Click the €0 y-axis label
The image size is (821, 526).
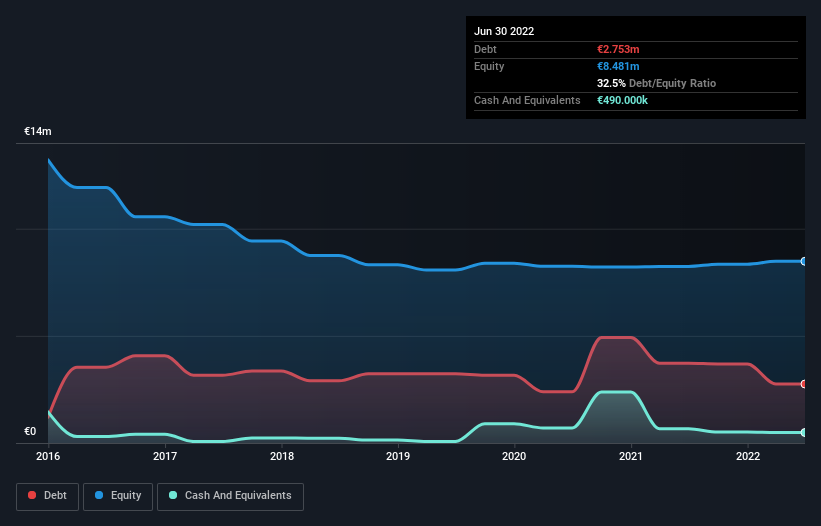[30, 431]
